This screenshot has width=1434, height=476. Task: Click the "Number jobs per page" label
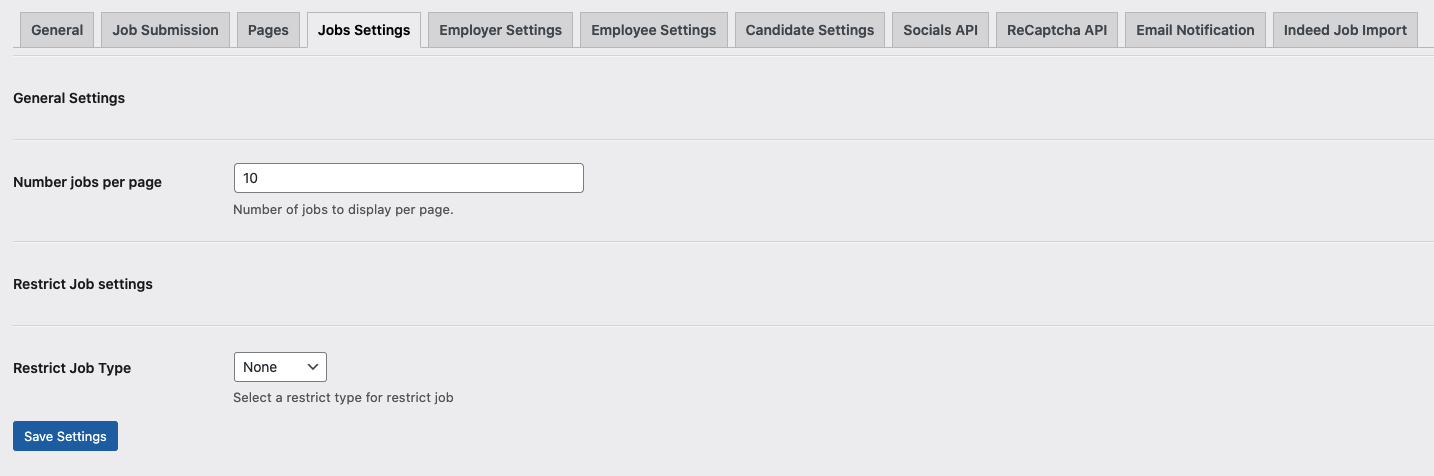click(87, 182)
